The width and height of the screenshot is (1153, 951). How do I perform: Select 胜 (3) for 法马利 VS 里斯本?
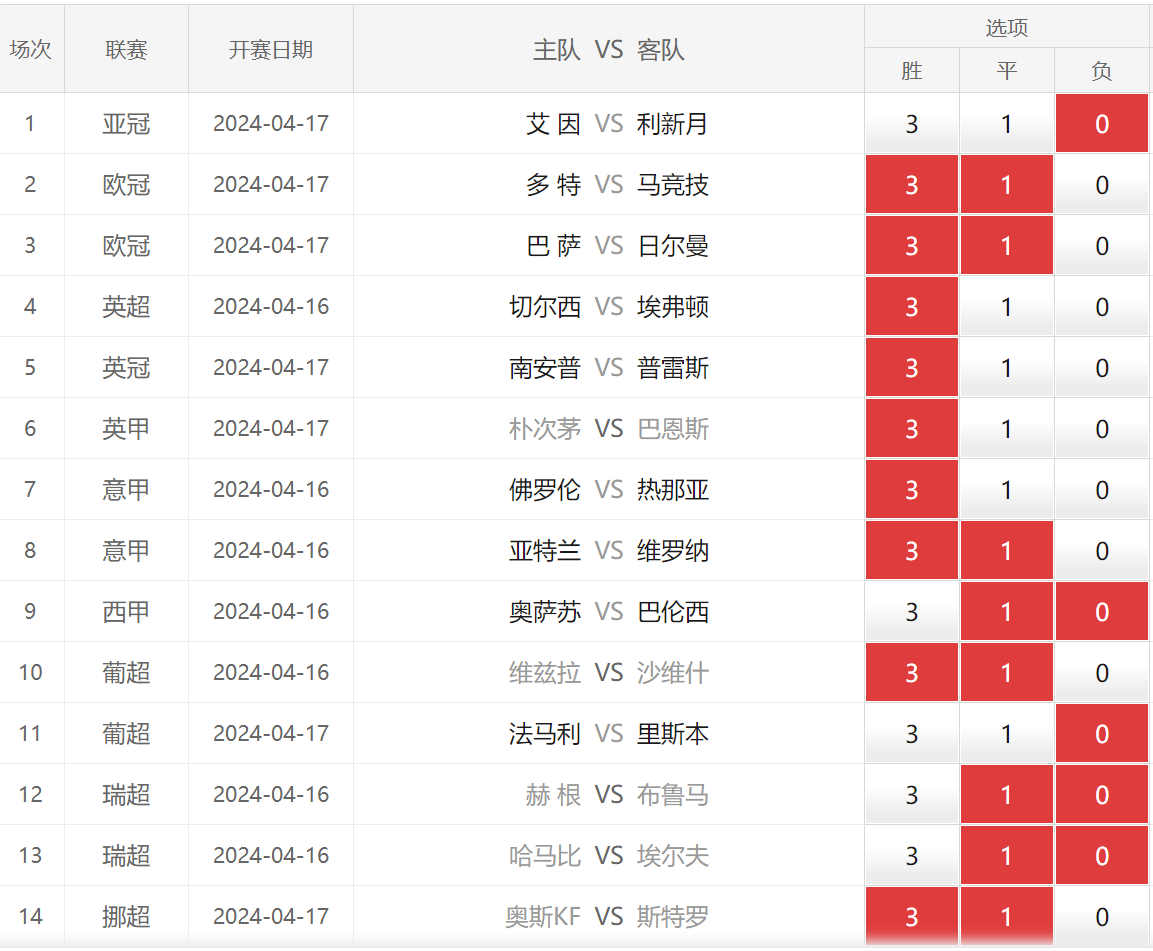[912, 734]
